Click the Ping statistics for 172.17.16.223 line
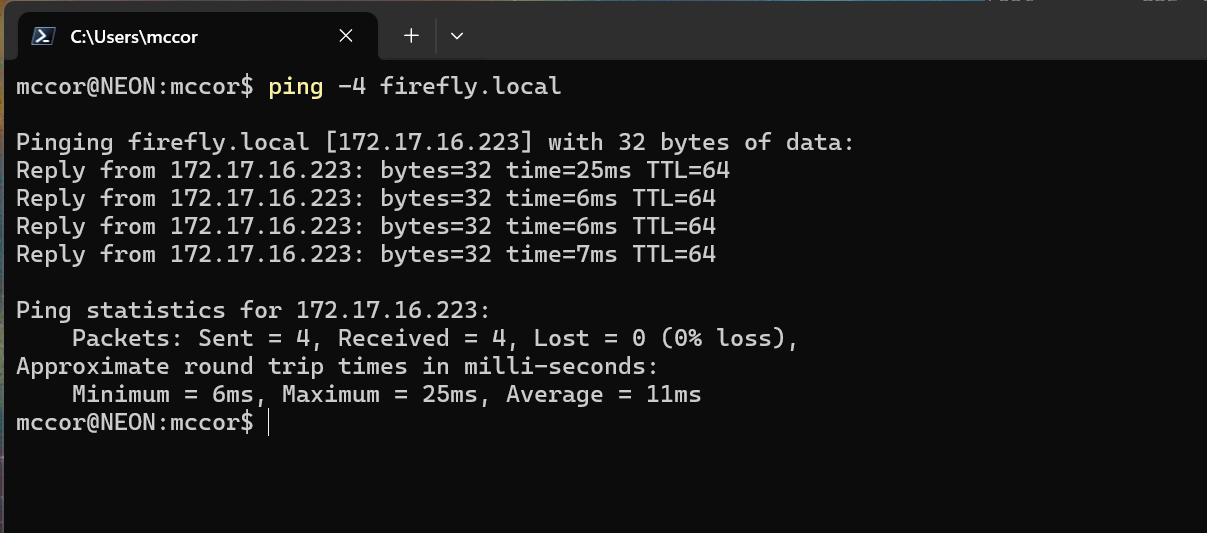 pyautogui.click(x=254, y=310)
